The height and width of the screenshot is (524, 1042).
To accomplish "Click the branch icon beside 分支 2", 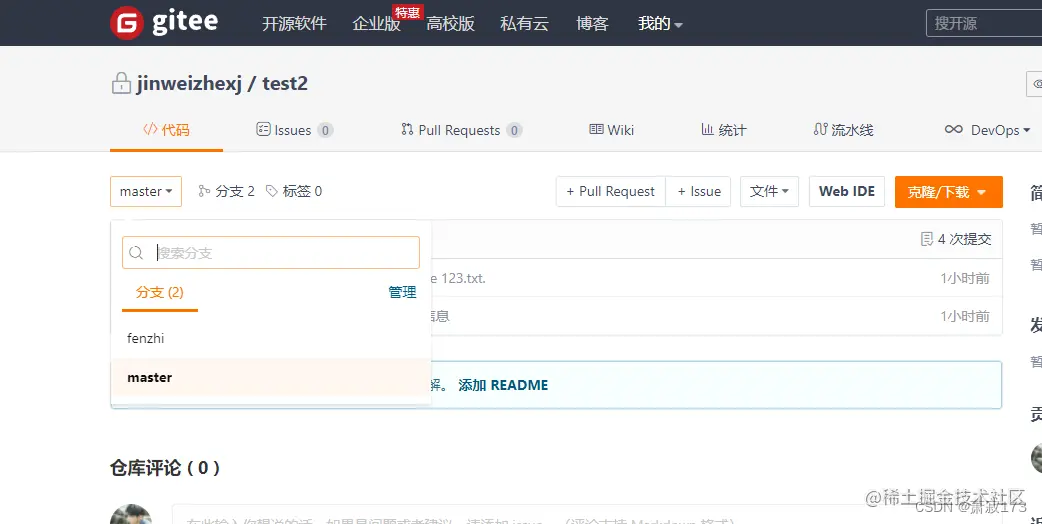I will point(204,191).
